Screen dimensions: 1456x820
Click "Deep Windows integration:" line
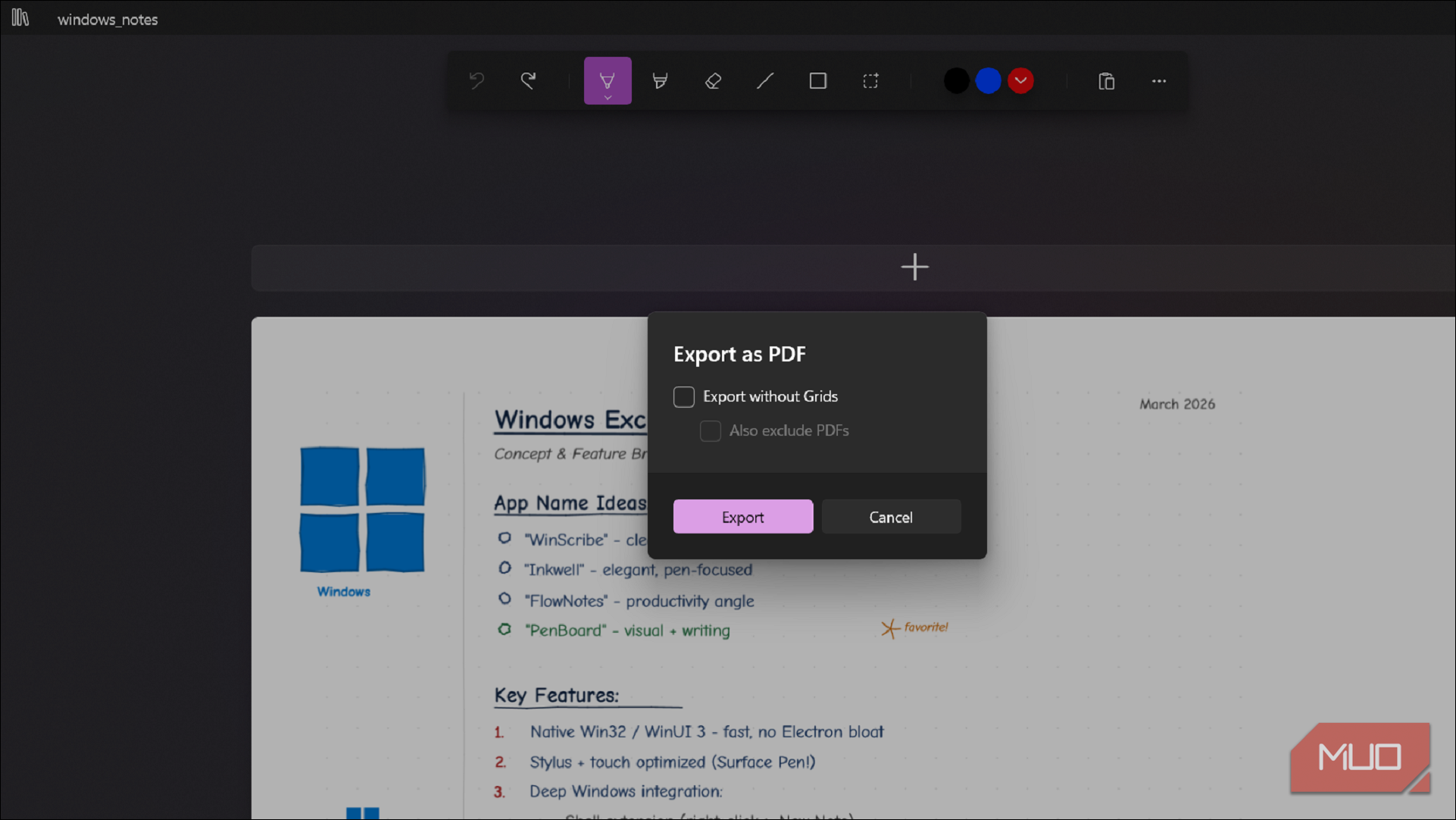click(x=626, y=791)
